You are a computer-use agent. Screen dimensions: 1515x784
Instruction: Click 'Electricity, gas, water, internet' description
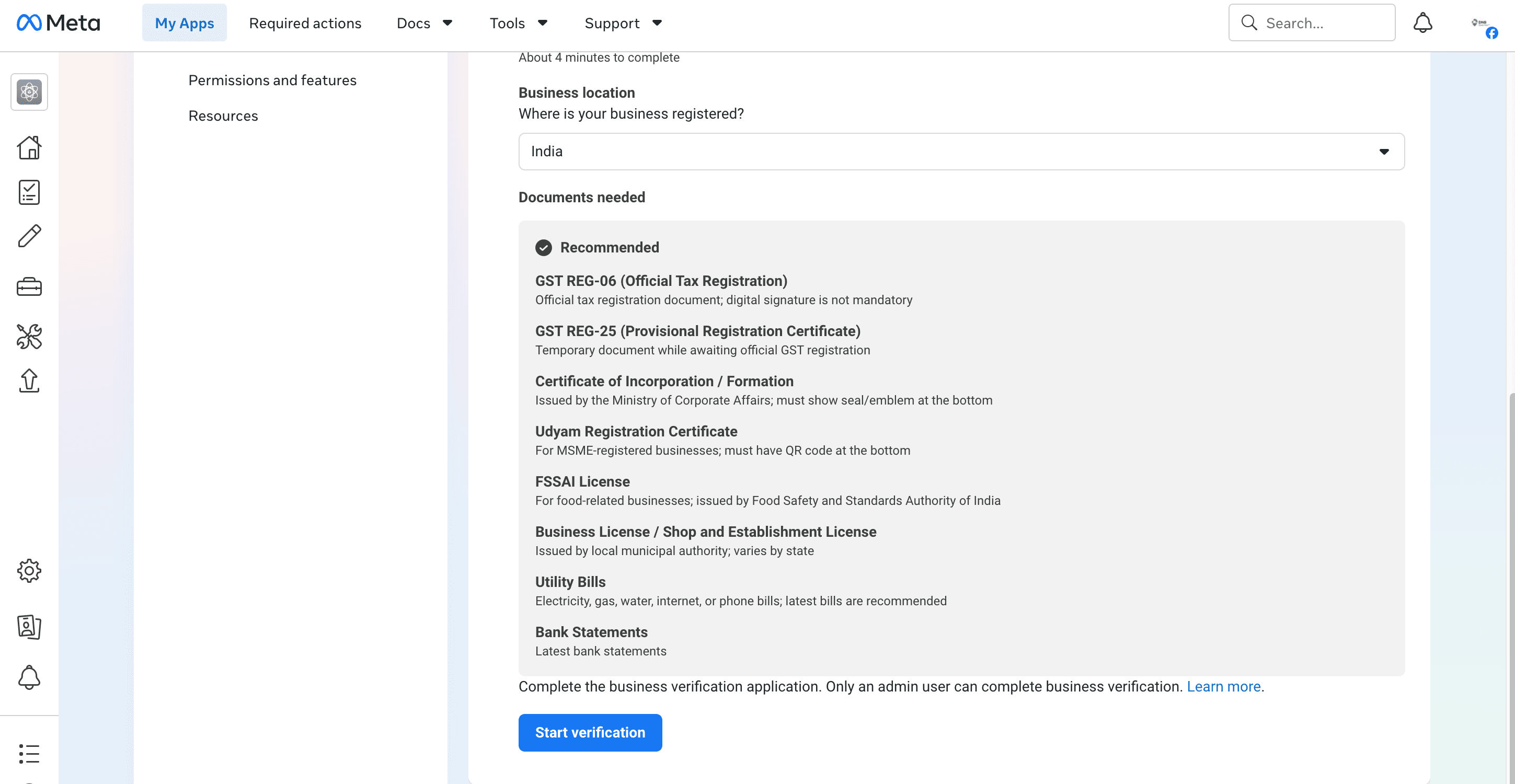point(741,601)
